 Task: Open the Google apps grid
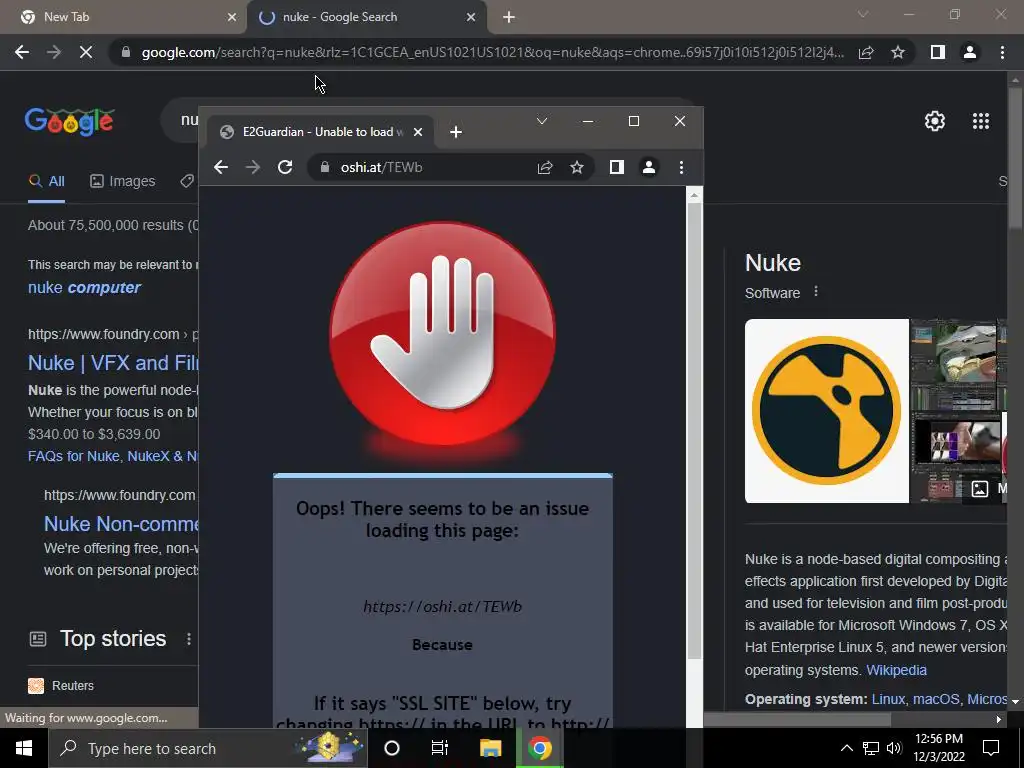[981, 121]
